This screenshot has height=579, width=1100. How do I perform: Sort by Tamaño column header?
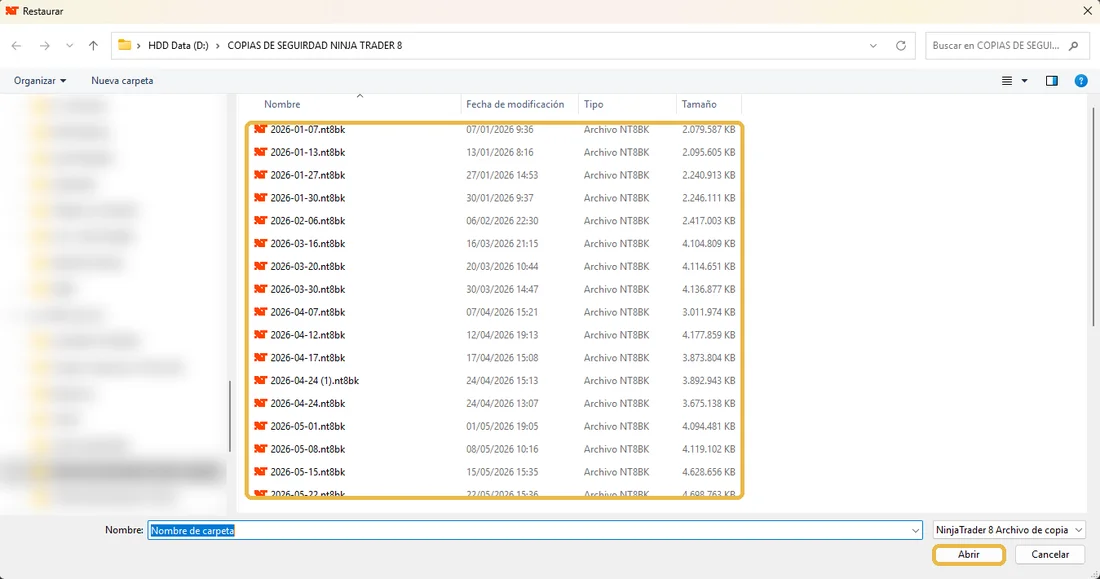699,104
